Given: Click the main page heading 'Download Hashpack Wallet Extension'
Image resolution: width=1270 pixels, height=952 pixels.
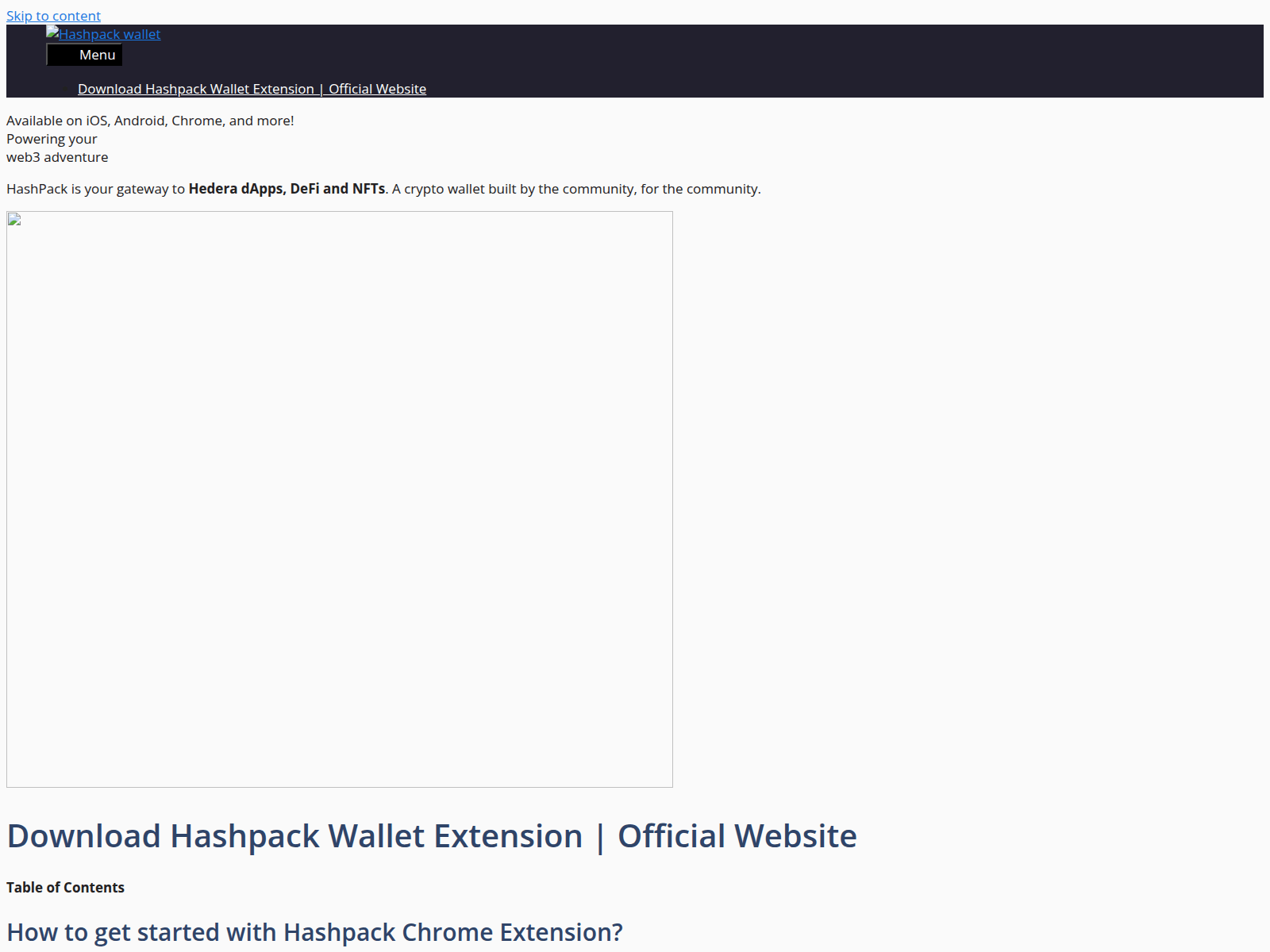Looking at the screenshot, I should click(x=432, y=836).
